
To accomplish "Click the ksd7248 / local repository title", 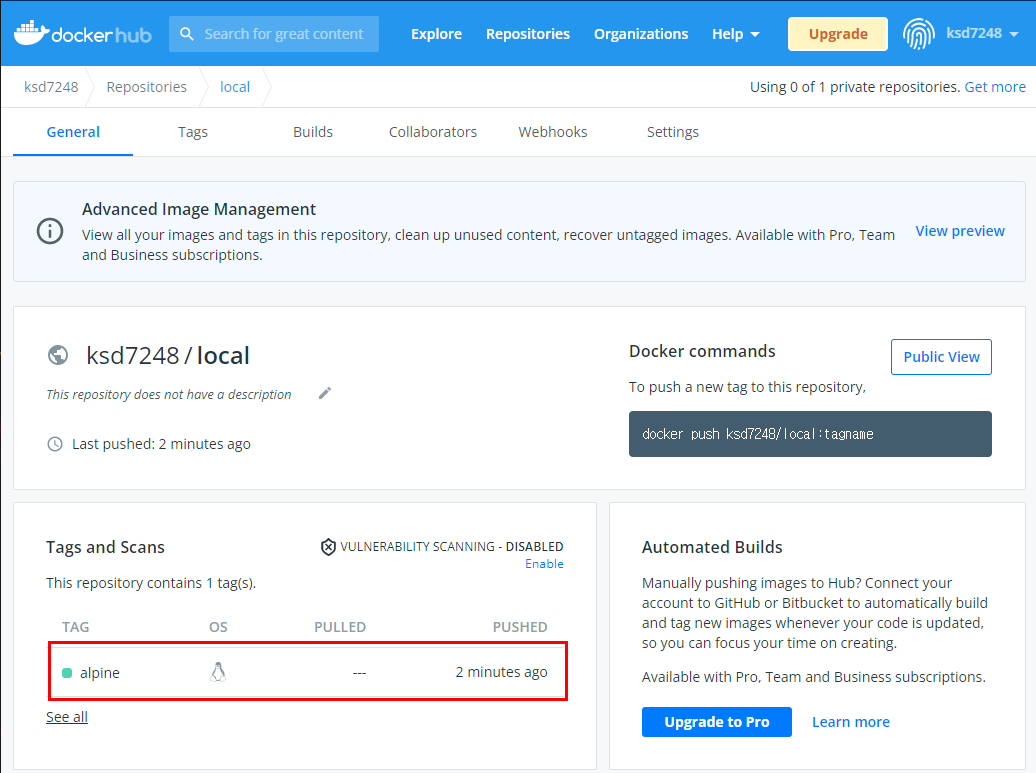I will [168, 355].
